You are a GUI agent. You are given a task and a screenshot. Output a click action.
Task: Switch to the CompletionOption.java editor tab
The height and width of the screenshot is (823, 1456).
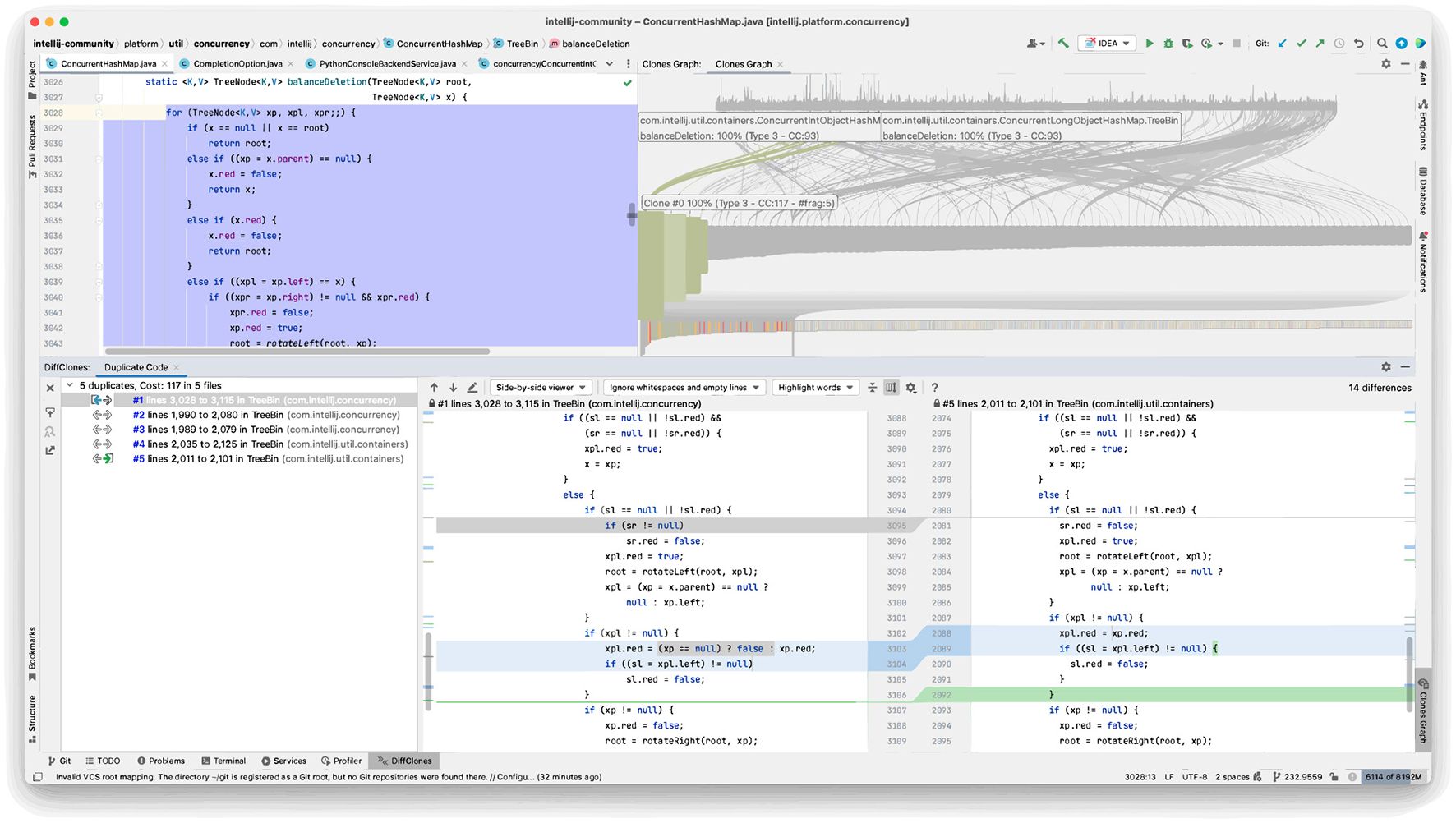[x=237, y=64]
